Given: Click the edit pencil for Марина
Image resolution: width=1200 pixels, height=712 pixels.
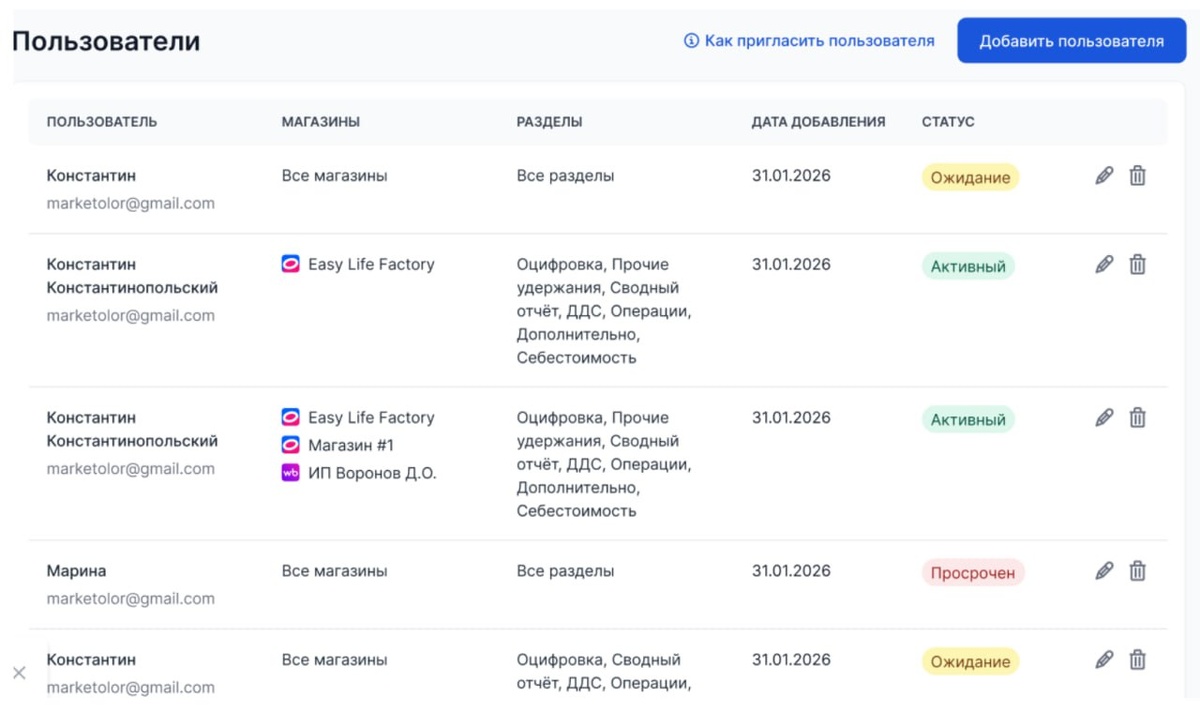Looking at the screenshot, I should coord(1104,571).
